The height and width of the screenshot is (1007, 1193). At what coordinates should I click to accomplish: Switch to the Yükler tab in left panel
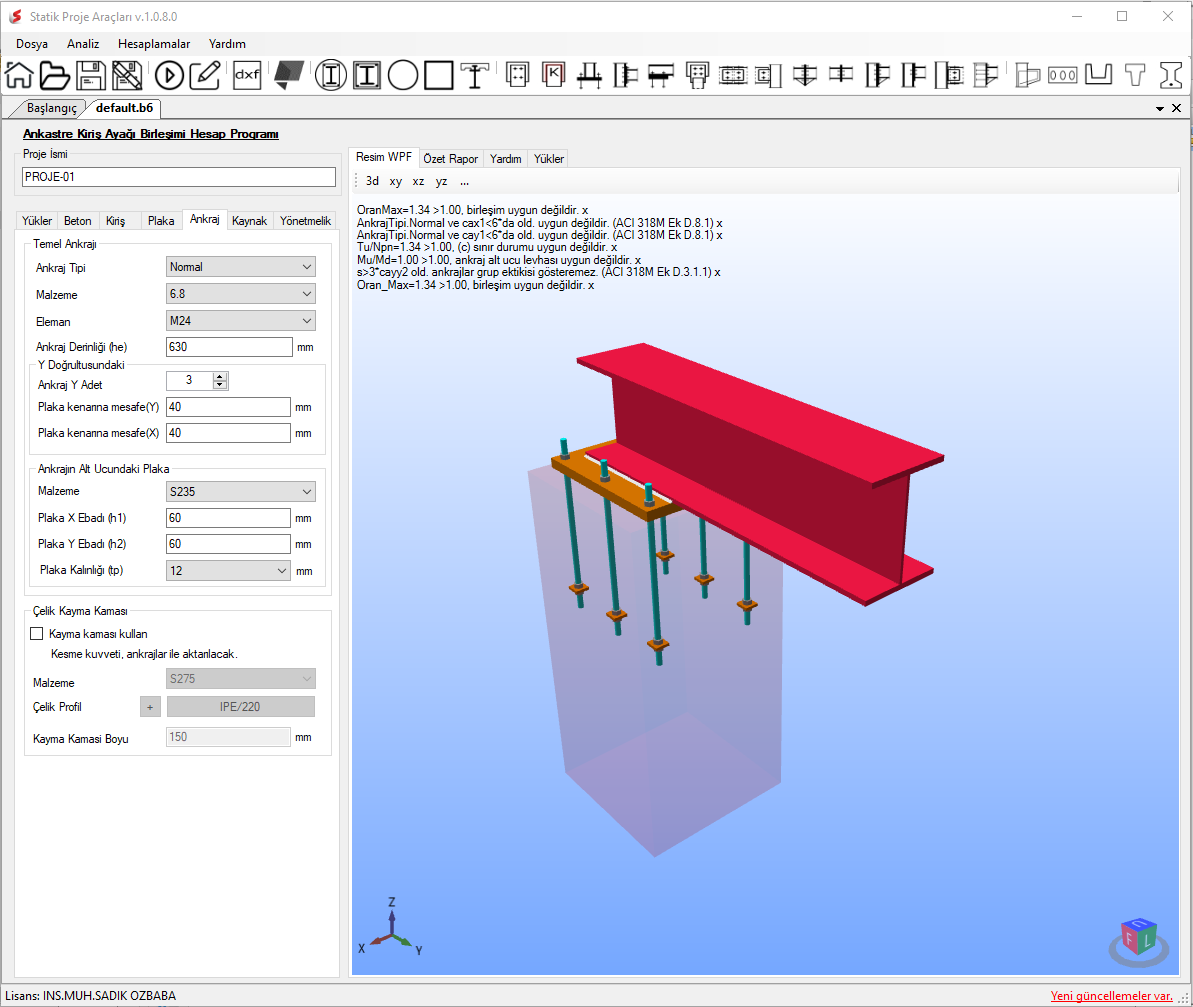[x=37, y=221]
